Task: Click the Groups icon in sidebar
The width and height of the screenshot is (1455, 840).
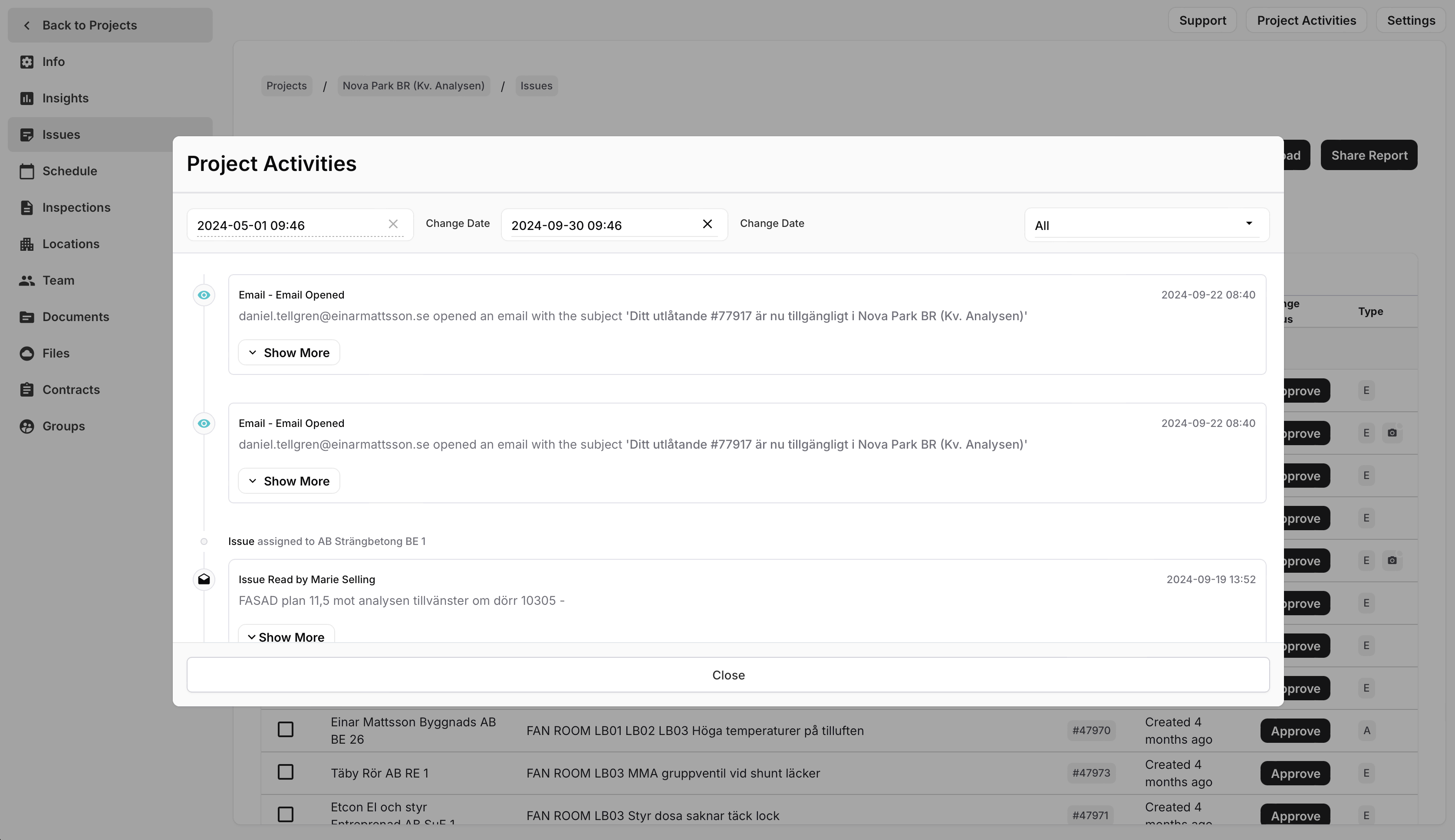Action: pyautogui.click(x=26, y=427)
